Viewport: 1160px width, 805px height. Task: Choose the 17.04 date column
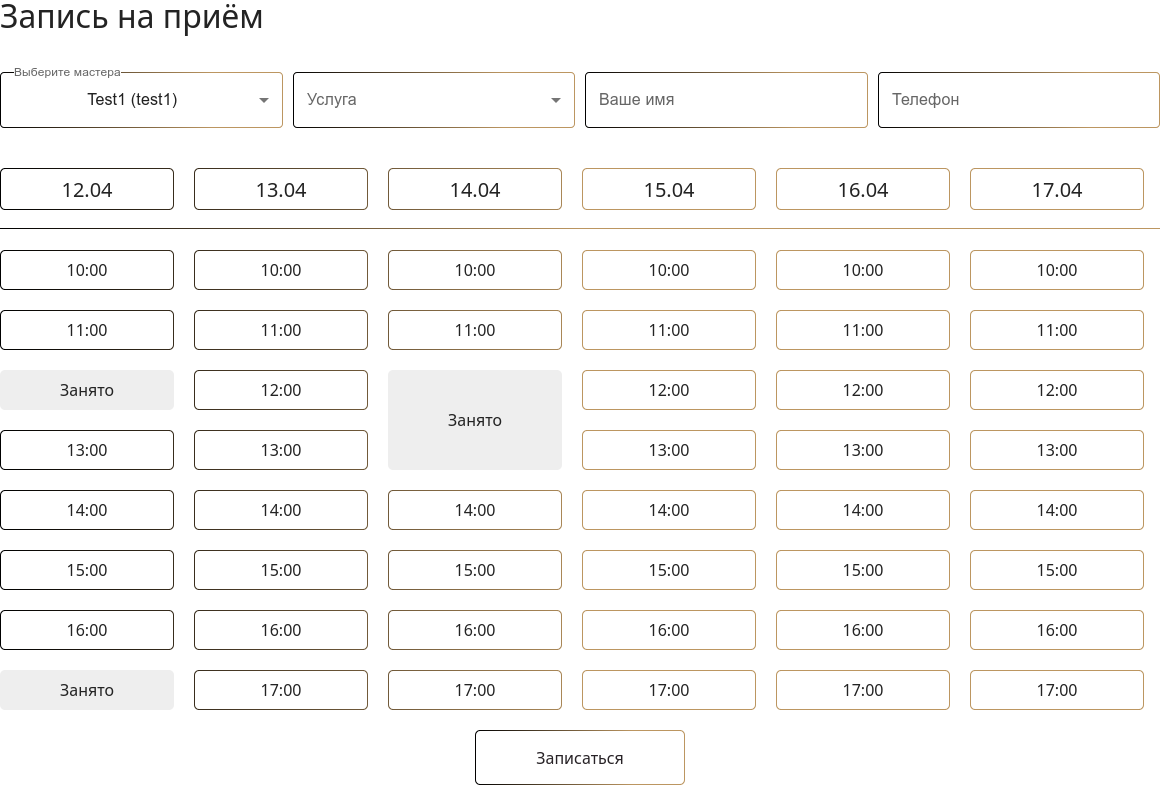tap(1057, 190)
